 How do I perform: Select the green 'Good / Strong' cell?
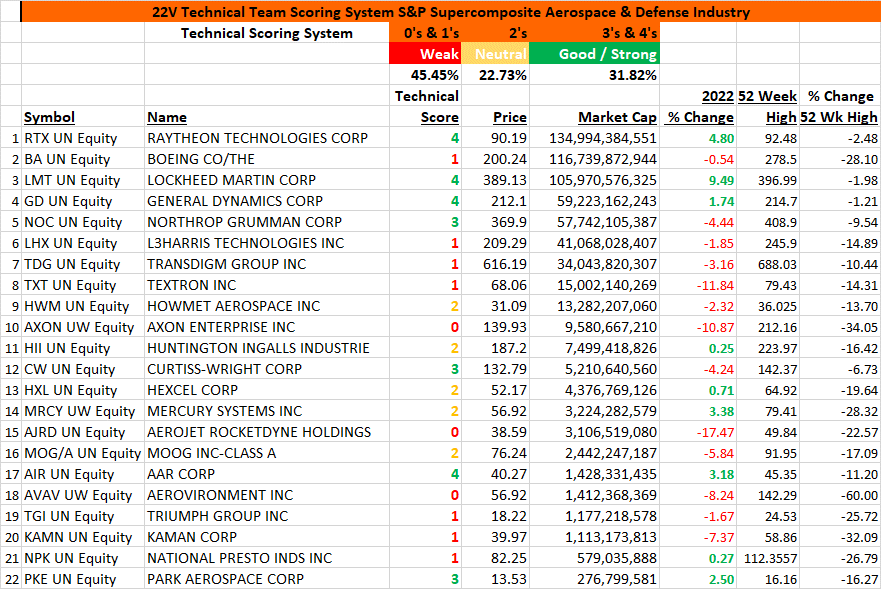pos(594,54)
